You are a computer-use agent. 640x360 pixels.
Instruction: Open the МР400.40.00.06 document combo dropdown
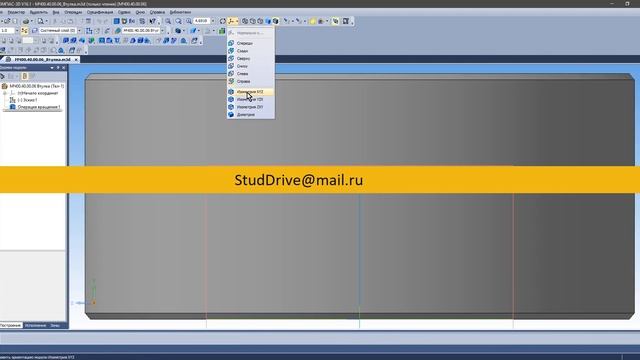pos(162,31)
